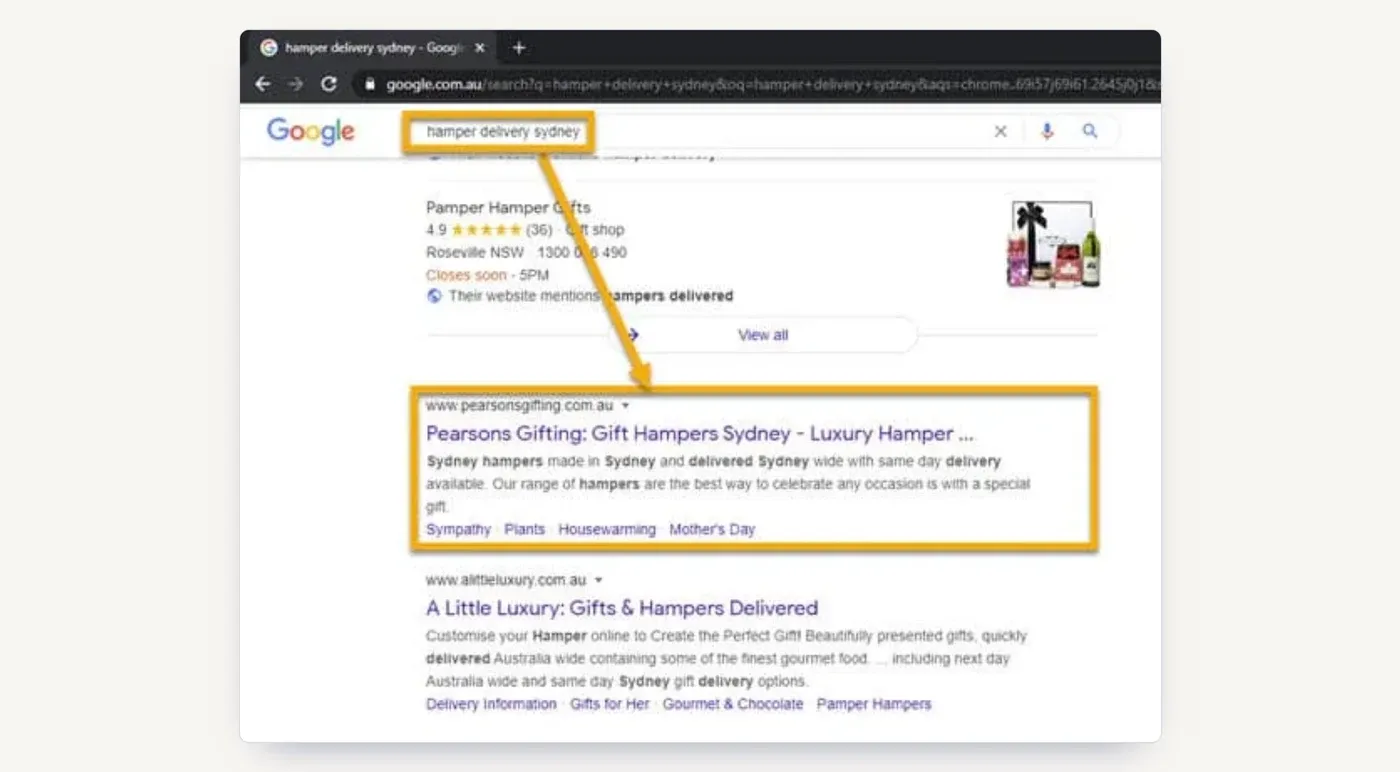1400x772 pixels.
Task: Open the Mother's Day sitelink
Action: tap(712, 529)
